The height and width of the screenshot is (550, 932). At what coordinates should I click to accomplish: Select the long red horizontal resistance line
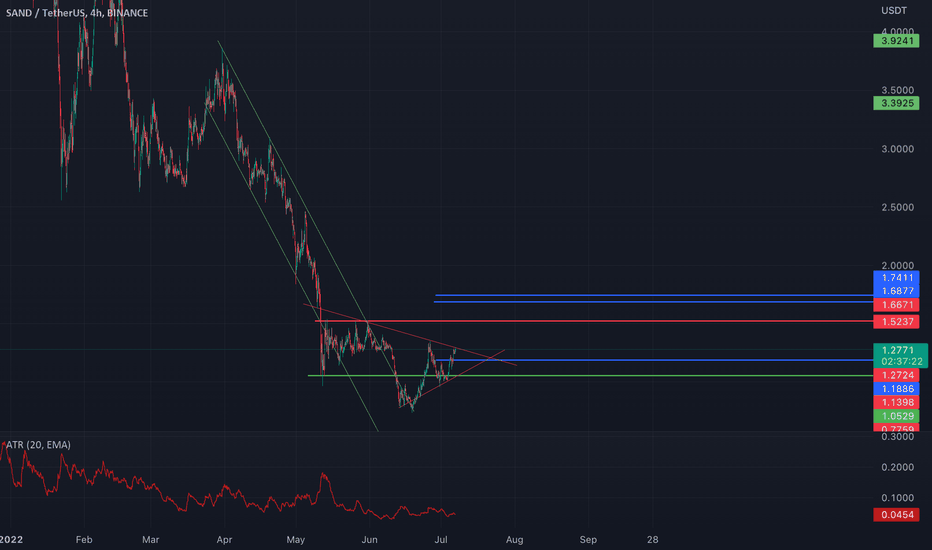tap(594, 321)
